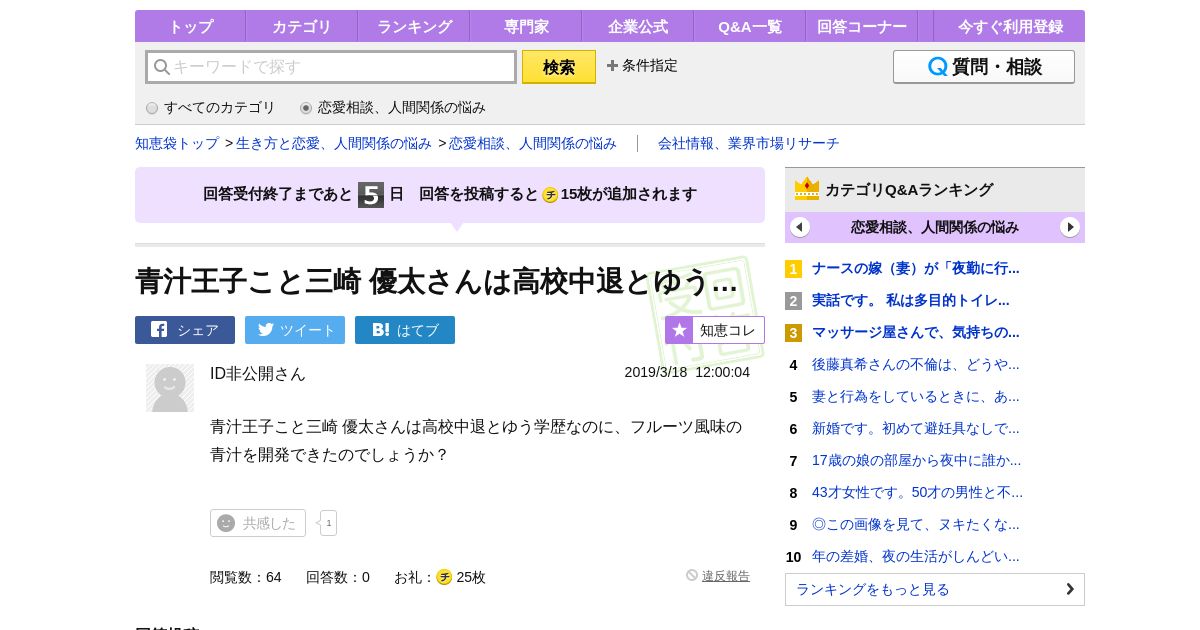
Task: Share the question on Facebook
Action: click(185, 330)
